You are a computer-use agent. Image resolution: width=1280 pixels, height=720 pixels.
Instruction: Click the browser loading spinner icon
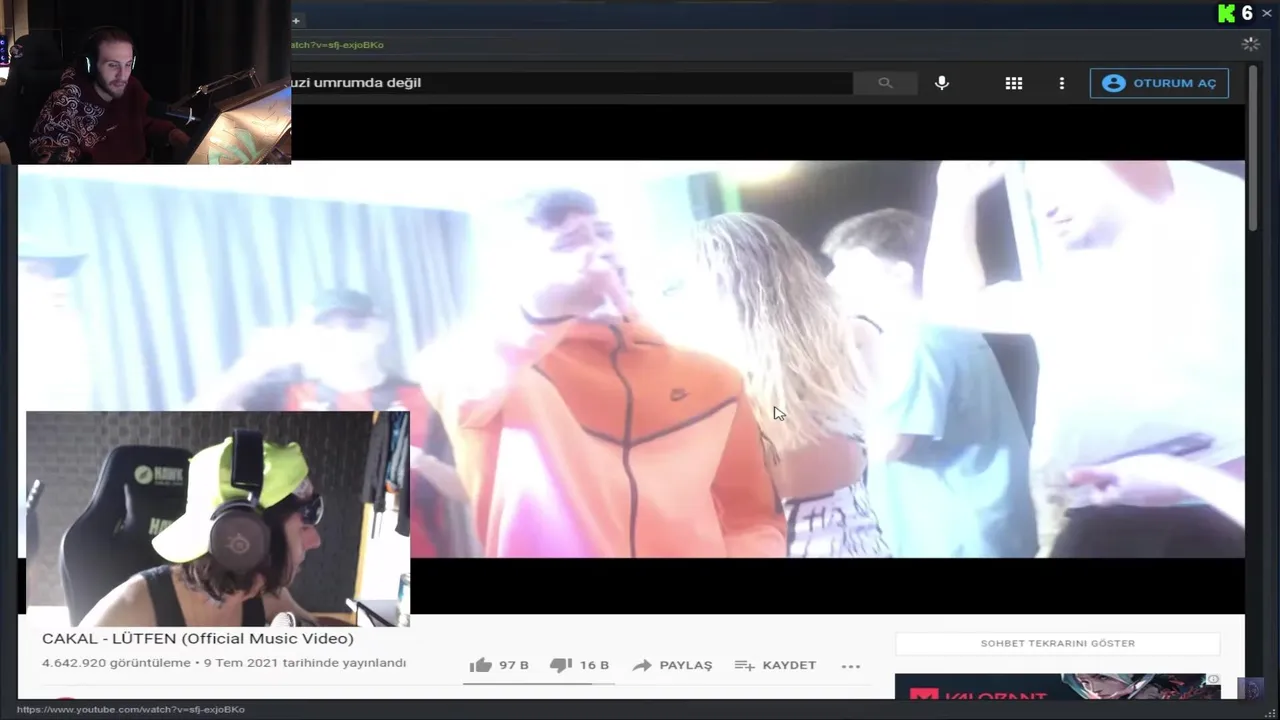(x=1250, y=44)
